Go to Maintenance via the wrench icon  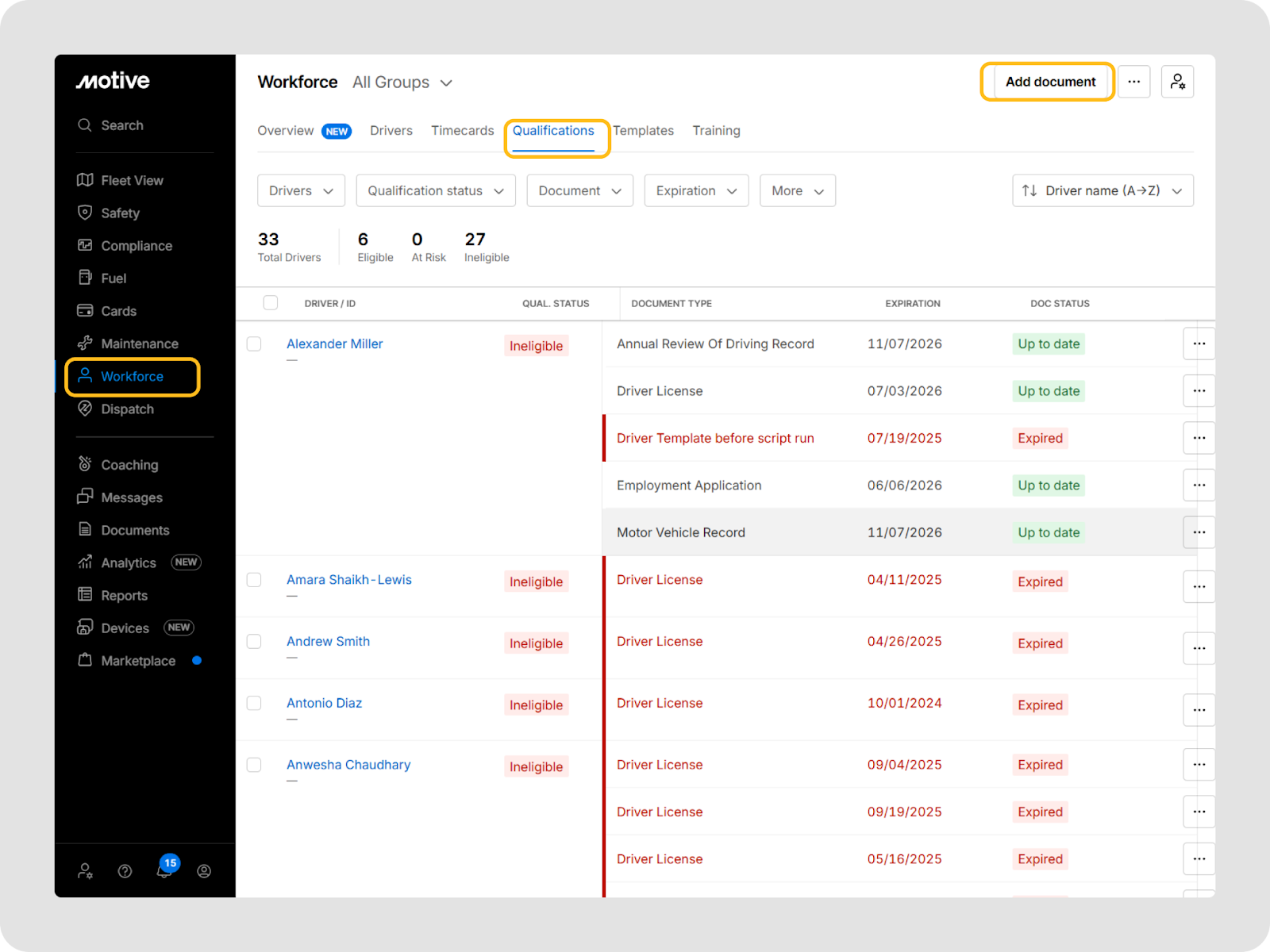85,344
